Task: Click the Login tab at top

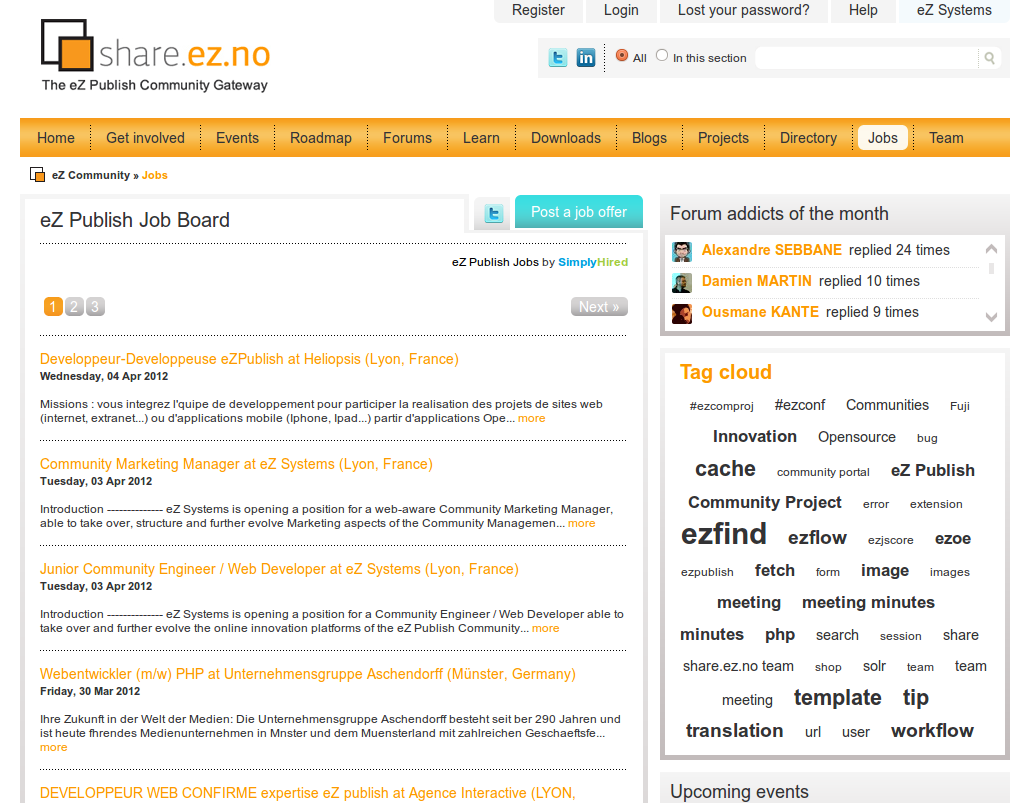Action: tap(621, 11)
